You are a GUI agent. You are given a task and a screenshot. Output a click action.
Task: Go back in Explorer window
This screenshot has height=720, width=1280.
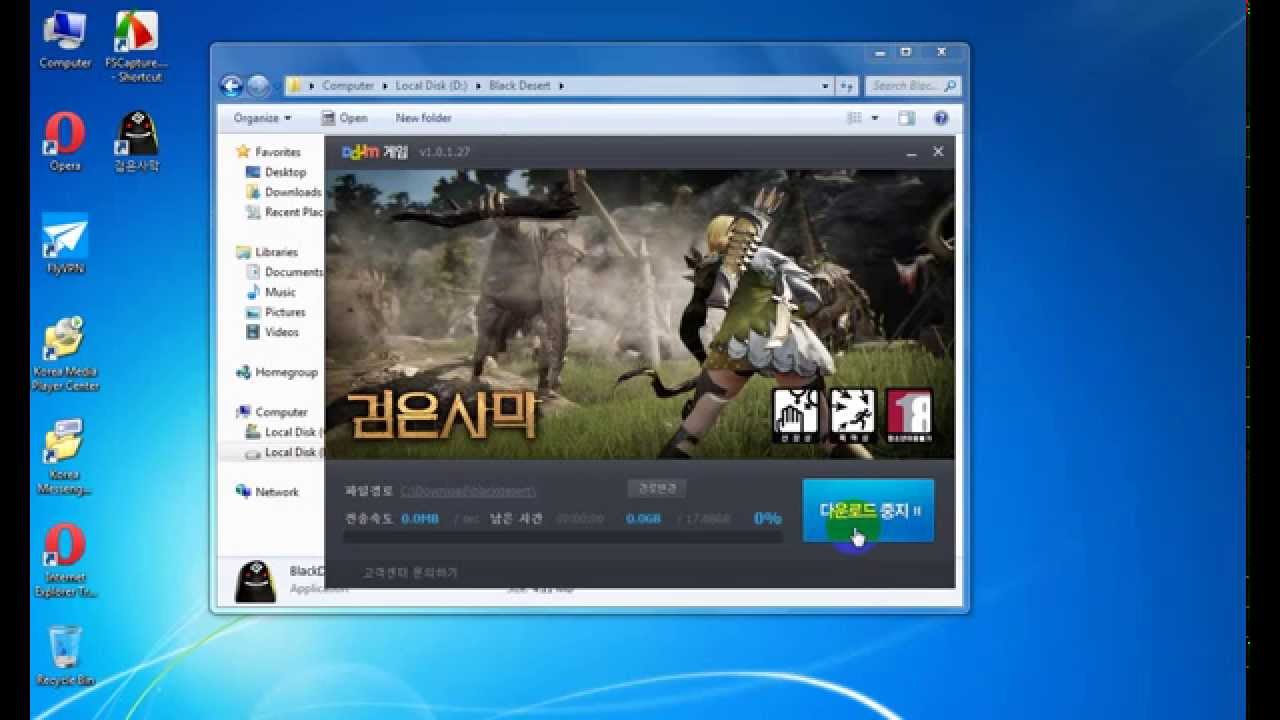coord(231,86)
